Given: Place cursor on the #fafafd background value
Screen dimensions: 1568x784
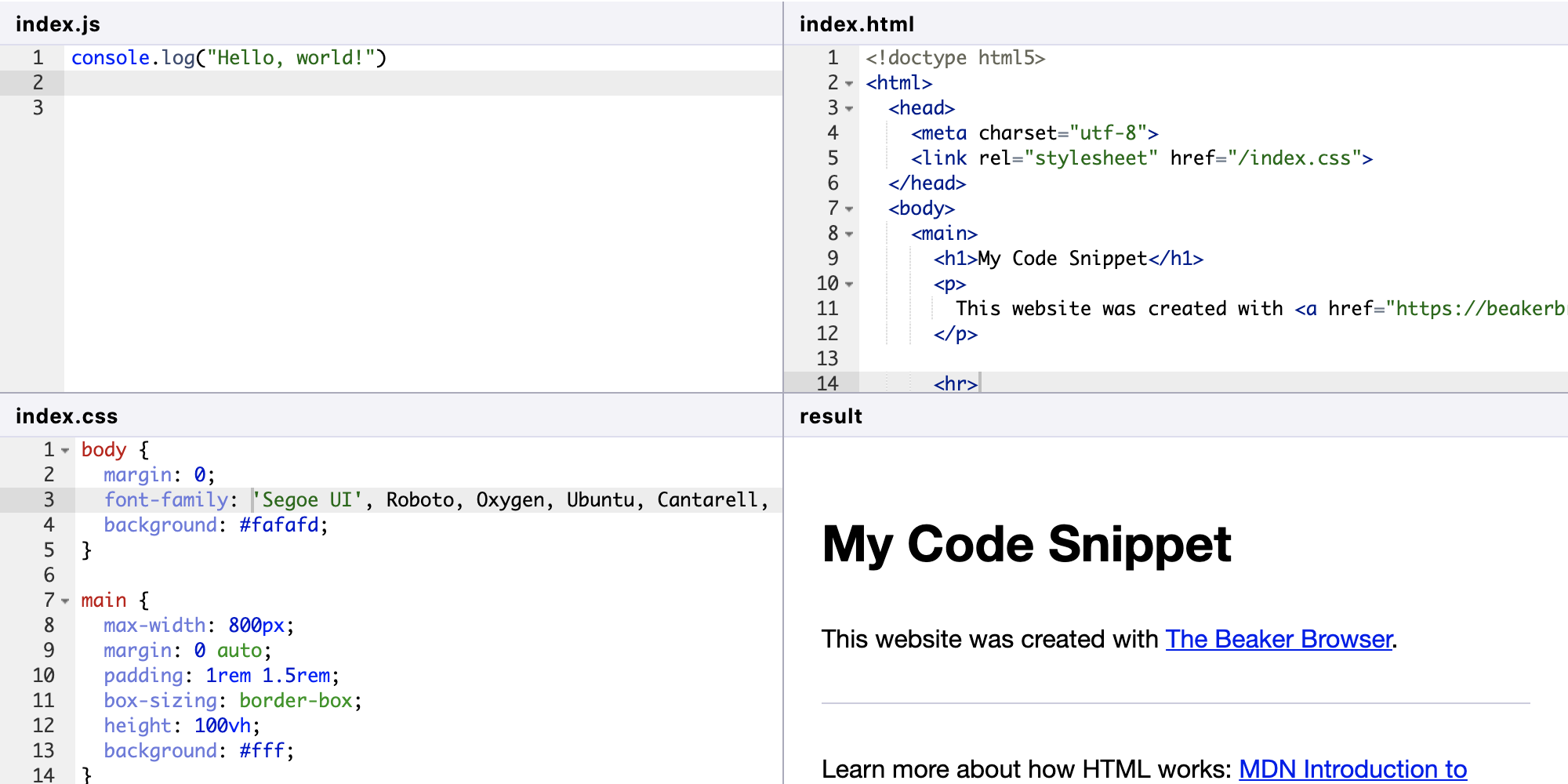Looking at the screenshot, I should click(x=279, y=525).
